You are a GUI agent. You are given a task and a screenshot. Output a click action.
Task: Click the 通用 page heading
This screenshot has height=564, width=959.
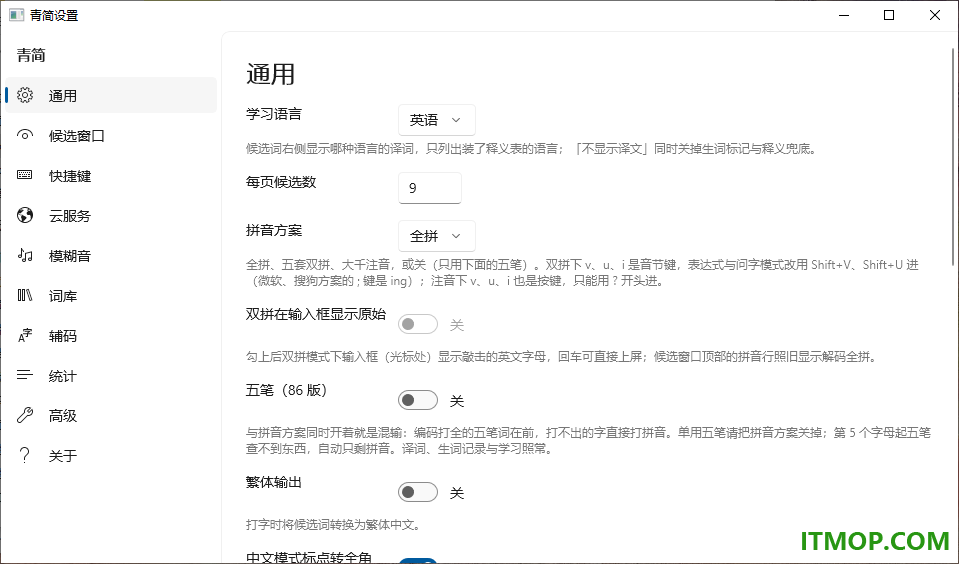pyautogui.click(x=270, y=74)
